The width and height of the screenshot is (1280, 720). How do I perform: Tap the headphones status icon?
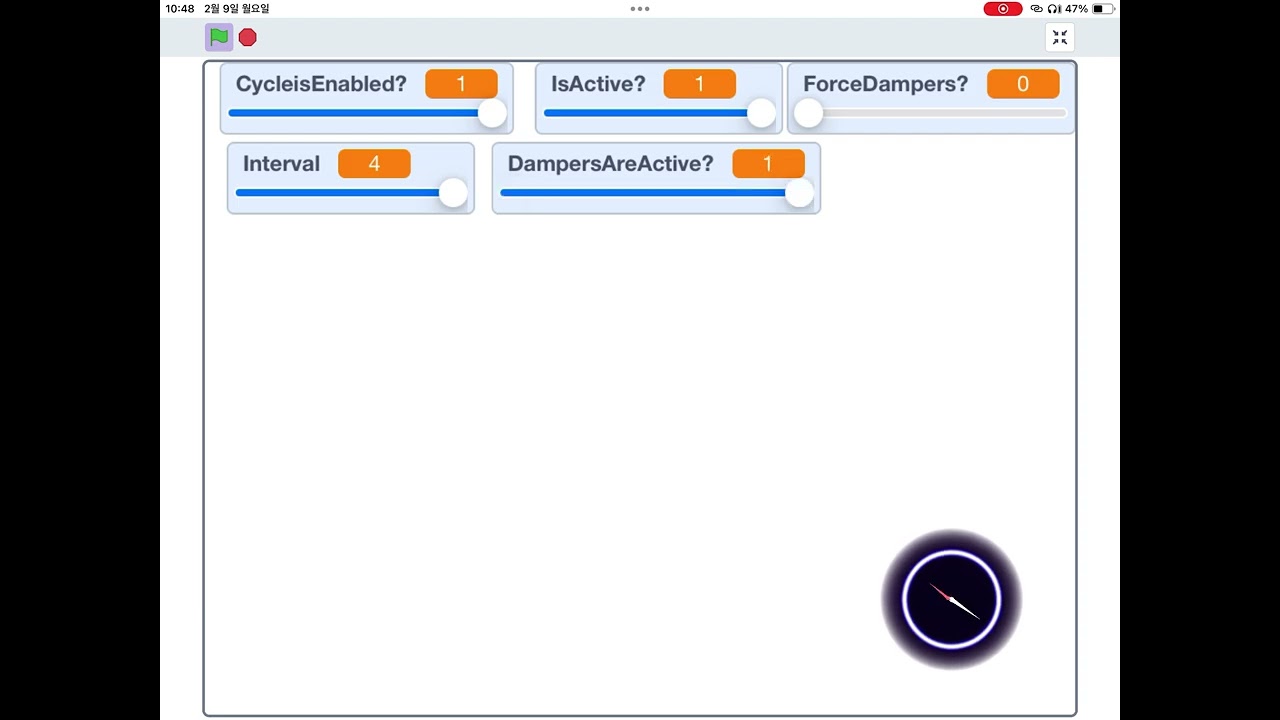tap(1054, 9)
